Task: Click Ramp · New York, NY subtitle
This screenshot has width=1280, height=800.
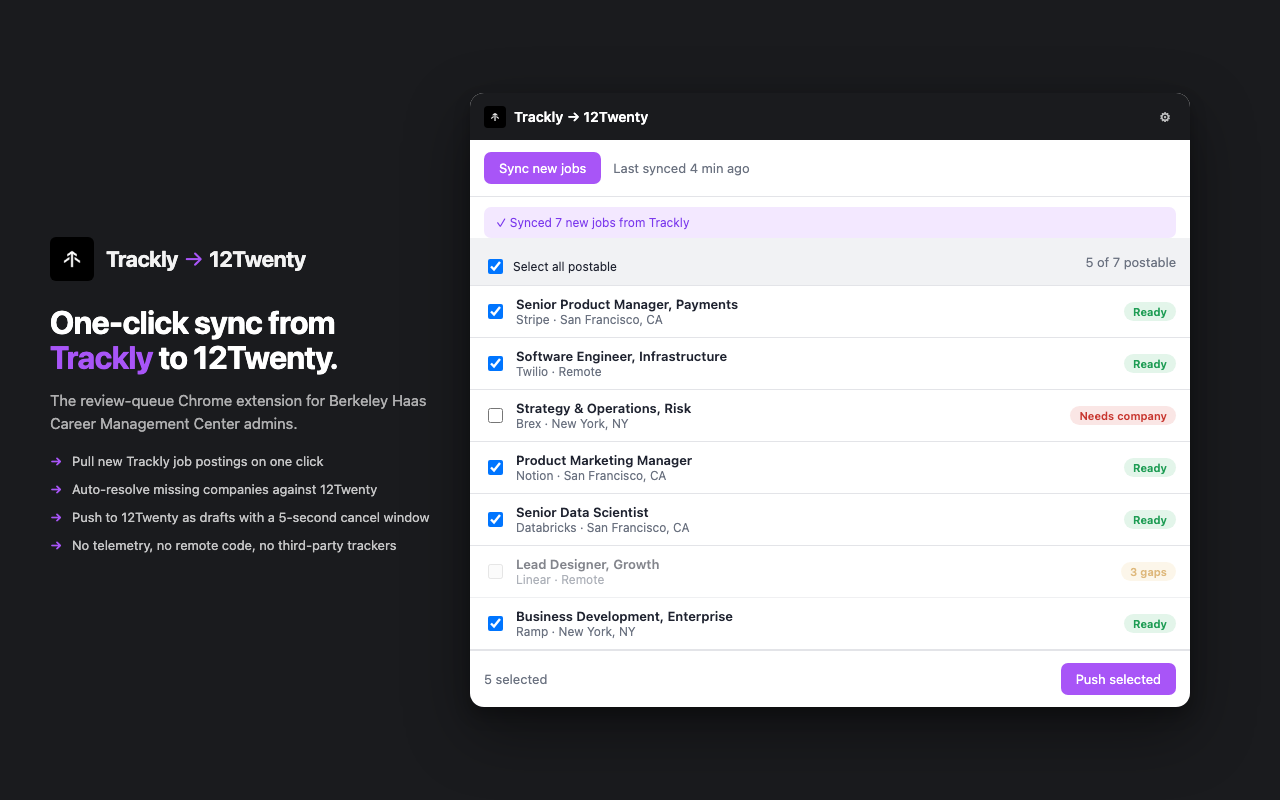Action: point(575,632)
